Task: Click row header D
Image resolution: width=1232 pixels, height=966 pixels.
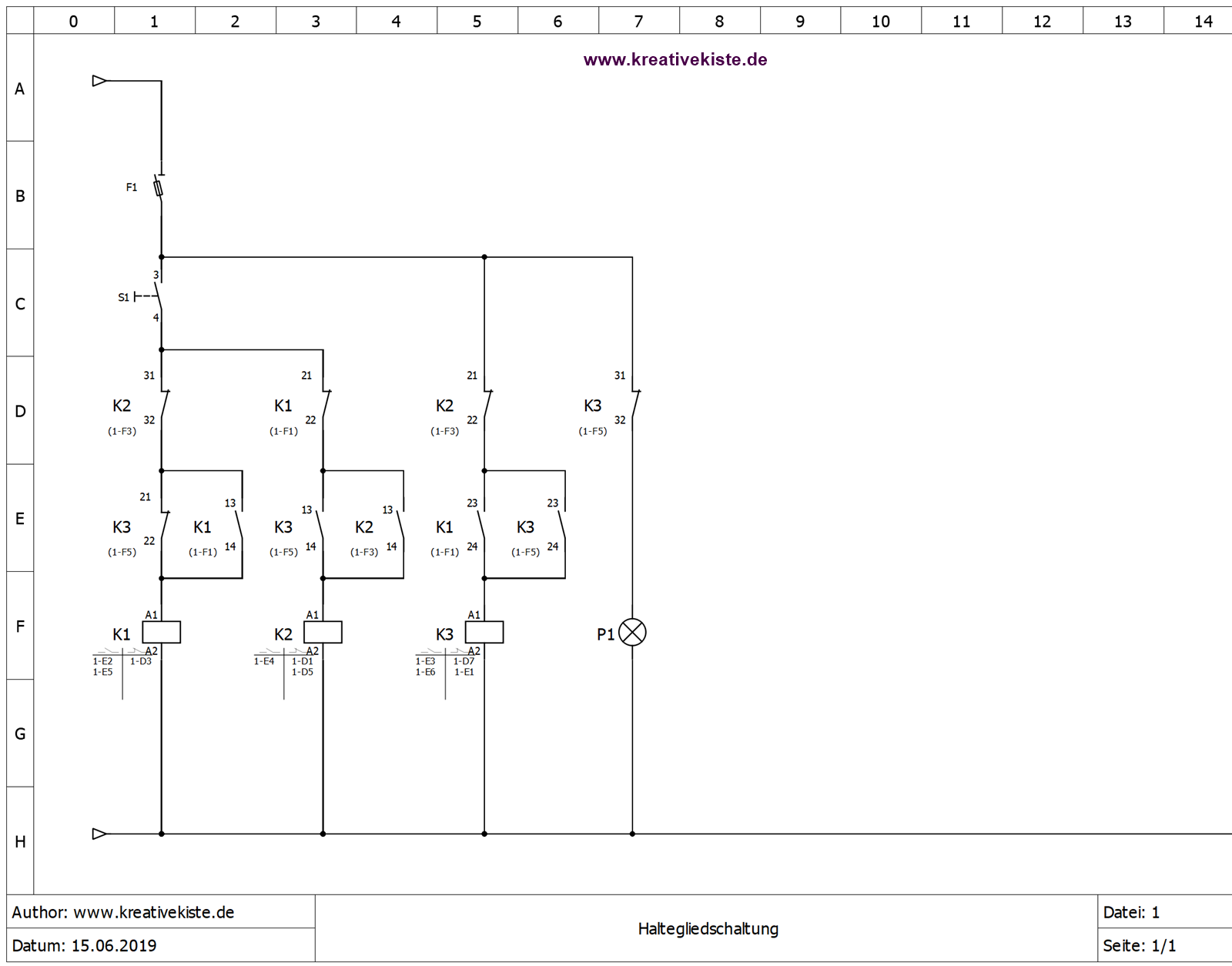Action: pos(20,411)
